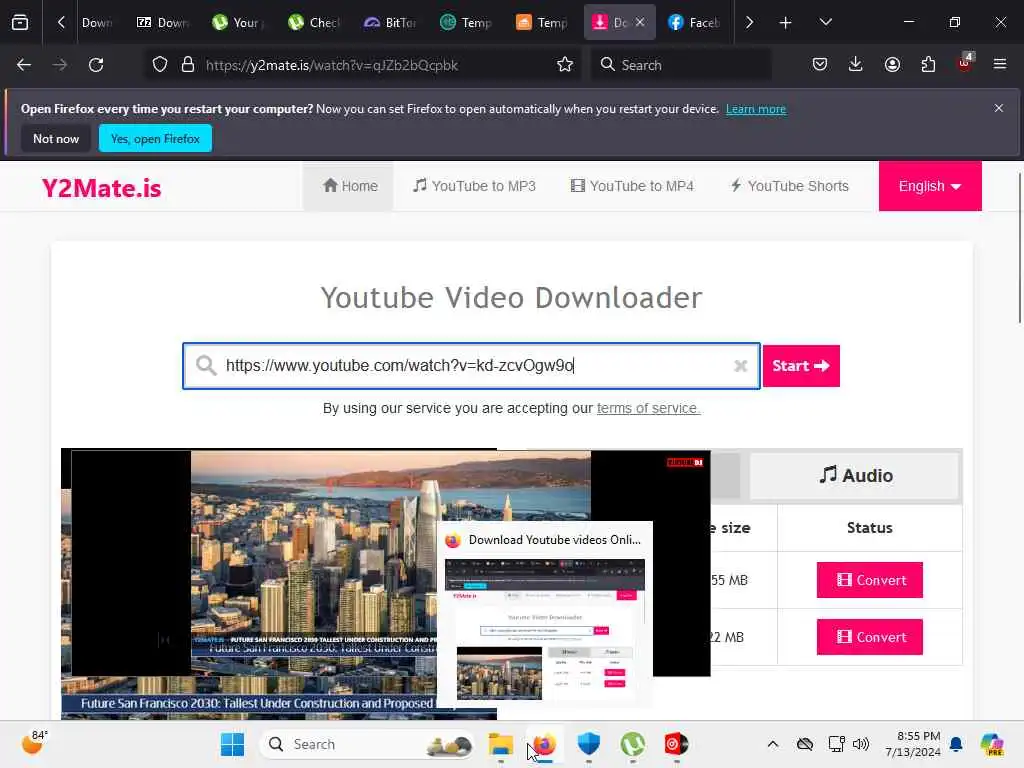Open the terms of service link
The width and height of the screenshot is (1024, 768).
647,408
